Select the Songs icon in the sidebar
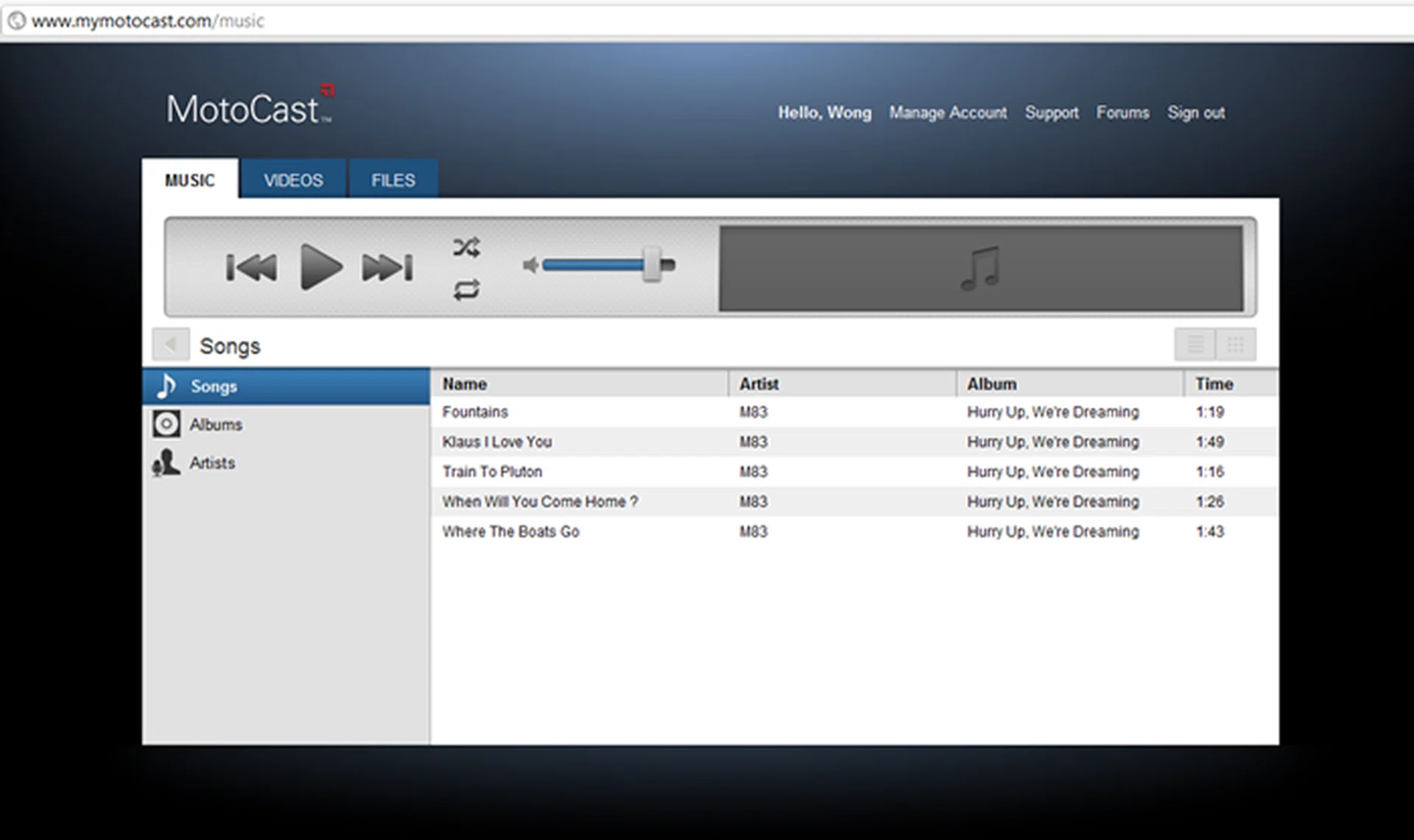1414x840 pixels. click(x=168, y=386)
